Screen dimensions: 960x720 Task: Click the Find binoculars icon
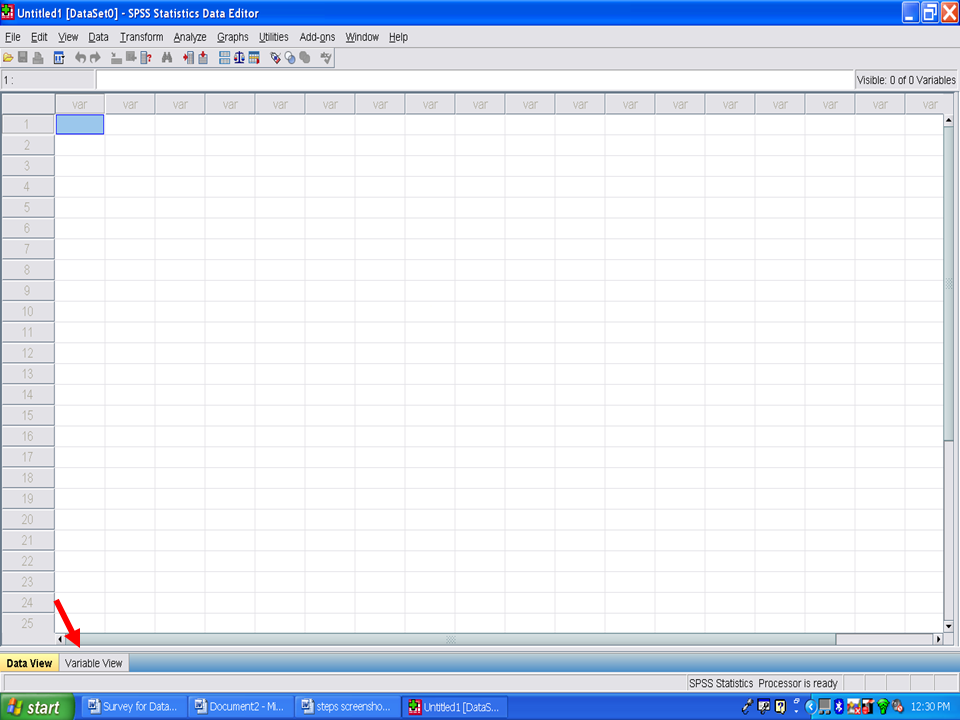click(x=167, y=58)
